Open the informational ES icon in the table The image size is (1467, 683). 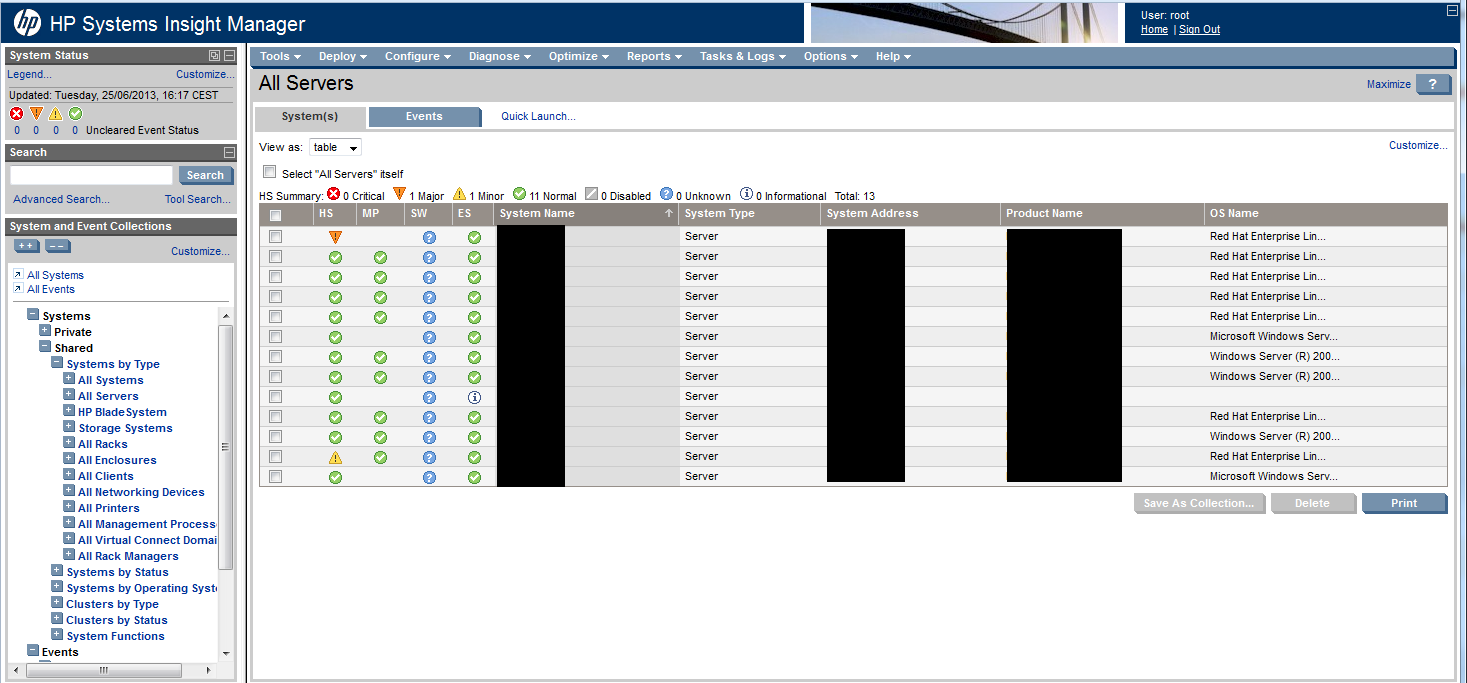point(474,397)
